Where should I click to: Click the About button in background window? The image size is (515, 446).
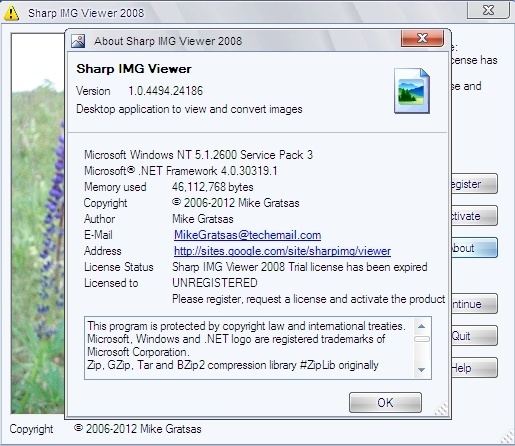pyautogui.click(x=474, y=248)
